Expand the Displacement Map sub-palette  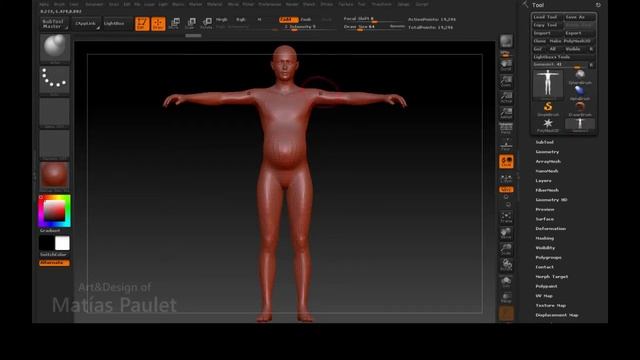(x=557, y=315)
